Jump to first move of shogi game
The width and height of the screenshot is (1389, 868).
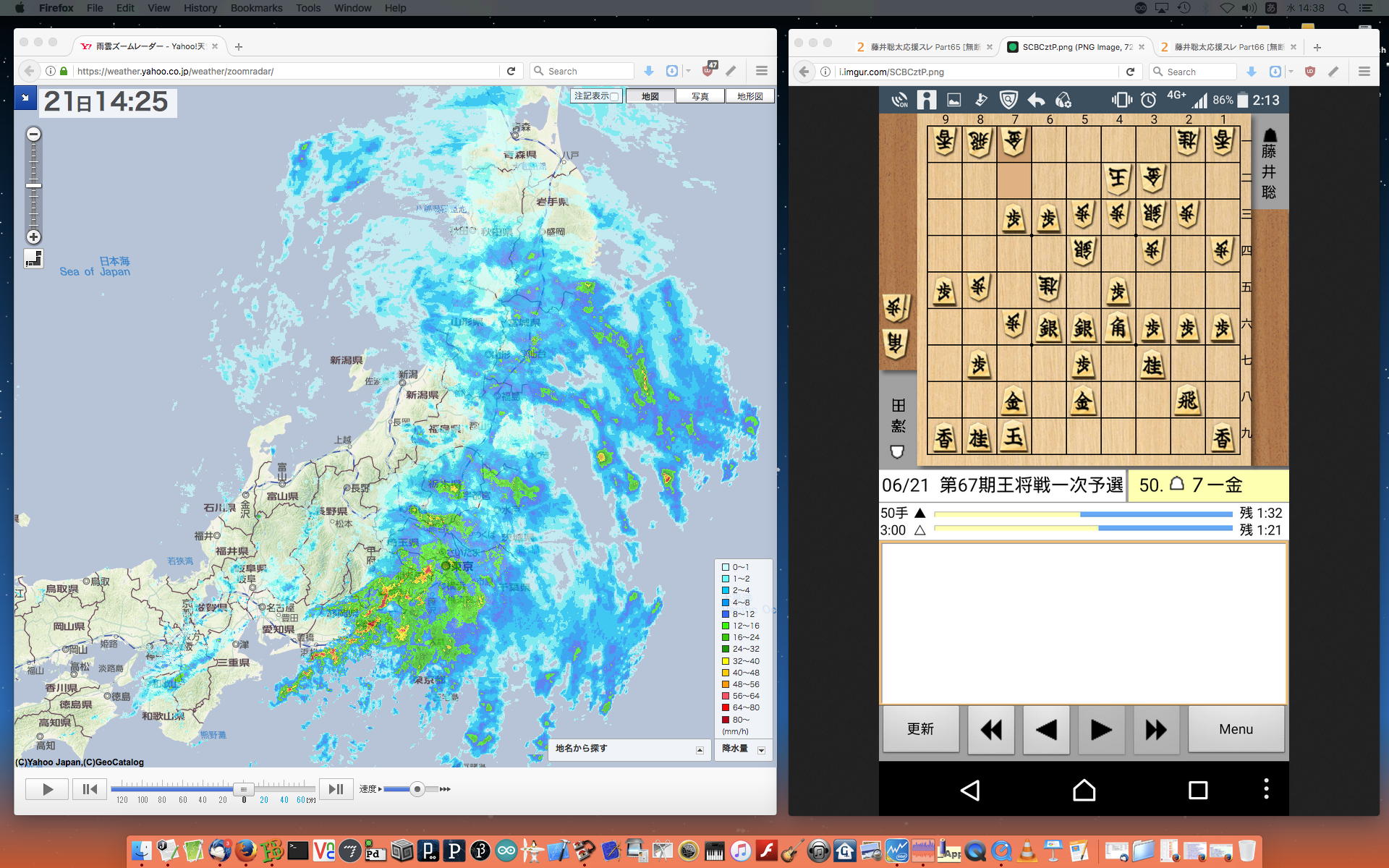990,730
